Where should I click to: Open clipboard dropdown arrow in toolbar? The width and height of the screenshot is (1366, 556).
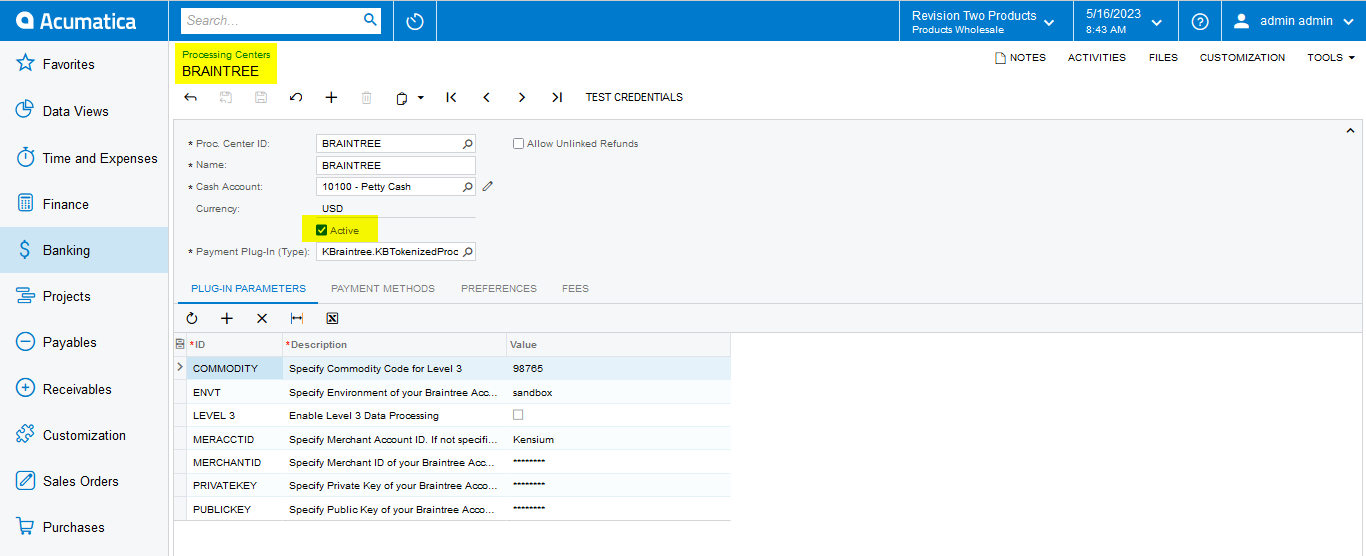tap(421, 98)
